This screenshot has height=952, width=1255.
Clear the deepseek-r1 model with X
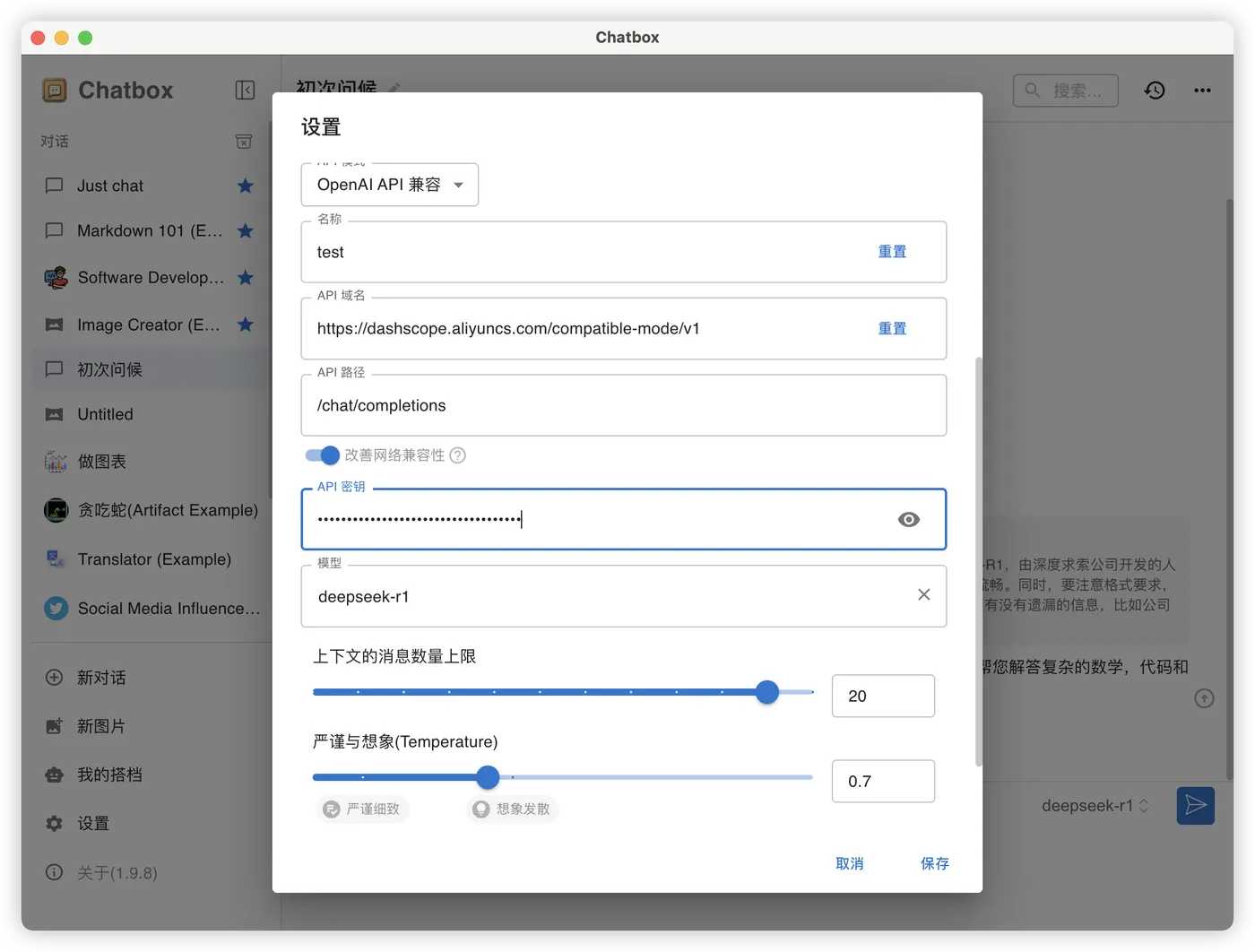924,594
